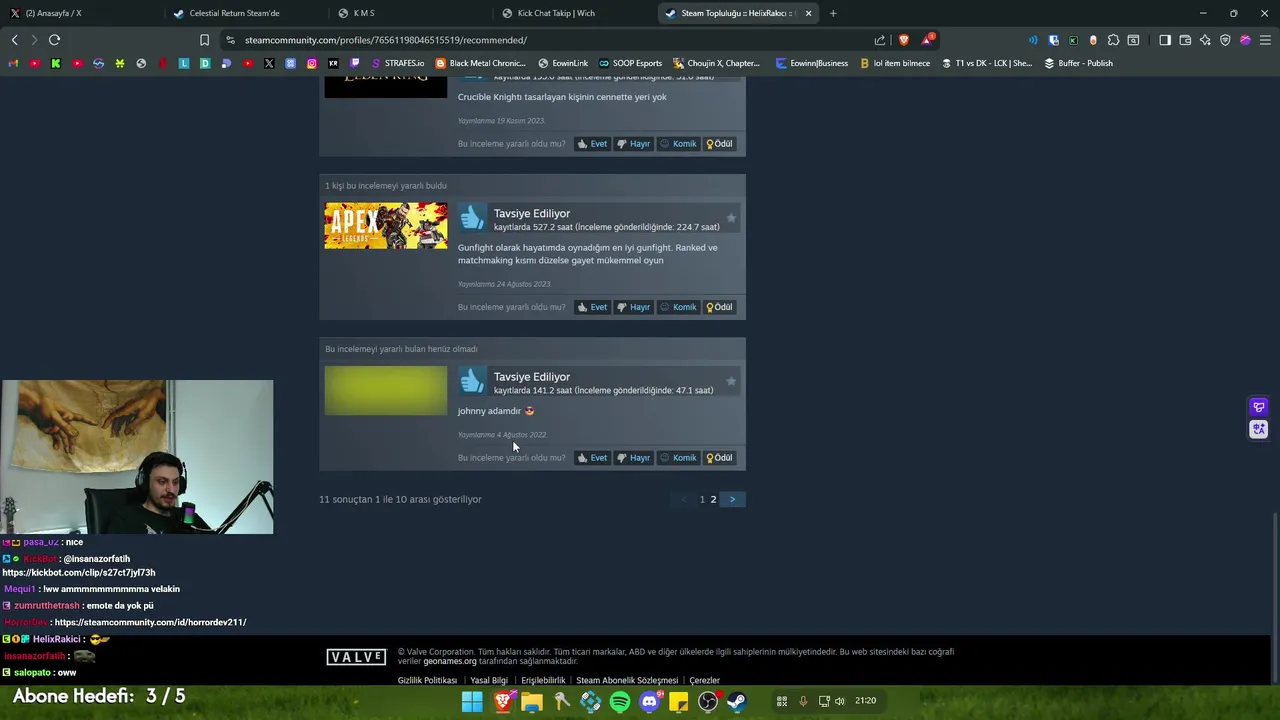Open Brave Rewards triangle icon
Viewport: 1280px width, 720px height.
tap(928, 40)
